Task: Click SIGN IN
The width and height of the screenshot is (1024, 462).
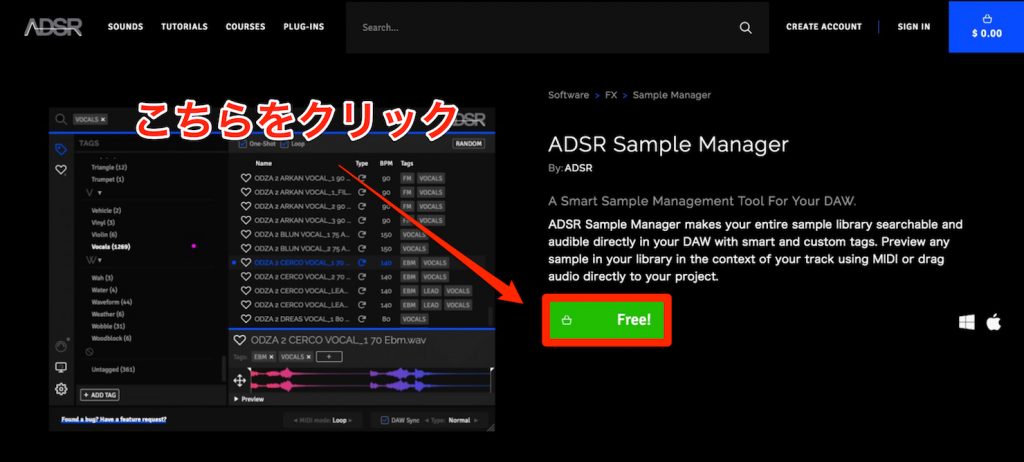Action: pos(914,27)
